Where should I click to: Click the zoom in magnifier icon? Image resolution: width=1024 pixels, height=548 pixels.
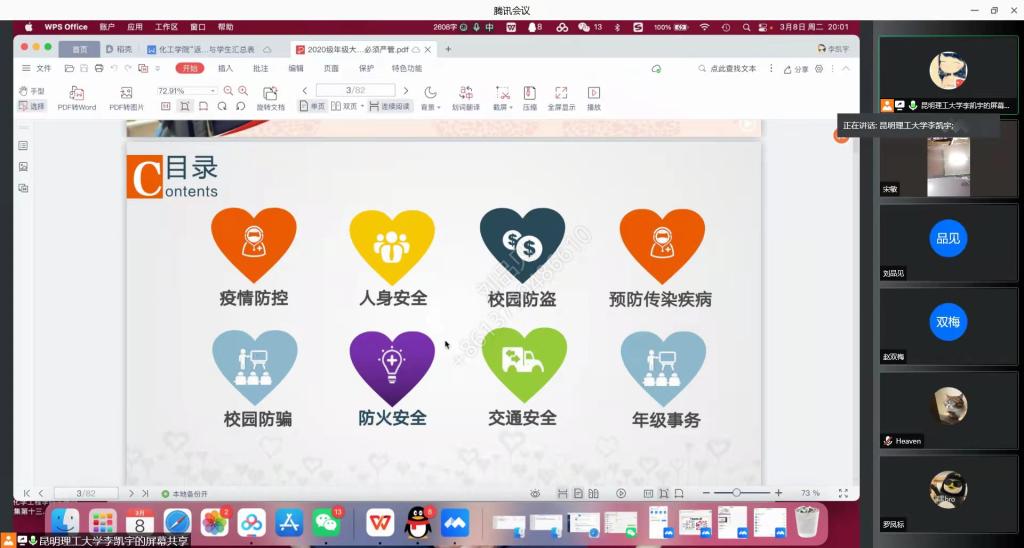point(243,90)
